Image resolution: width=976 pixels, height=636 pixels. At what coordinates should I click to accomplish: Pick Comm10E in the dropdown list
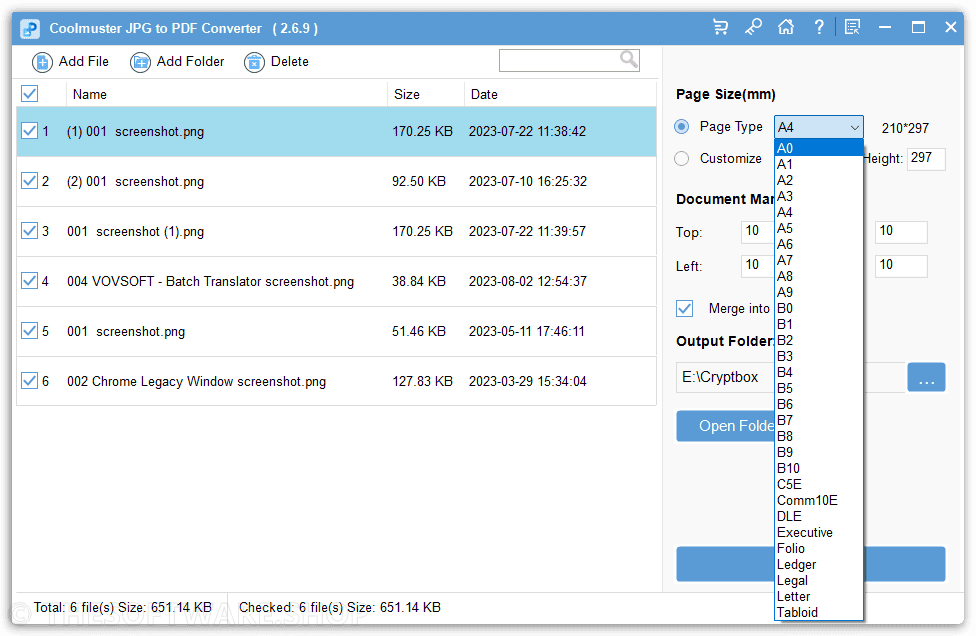click(x=819, y=500)
